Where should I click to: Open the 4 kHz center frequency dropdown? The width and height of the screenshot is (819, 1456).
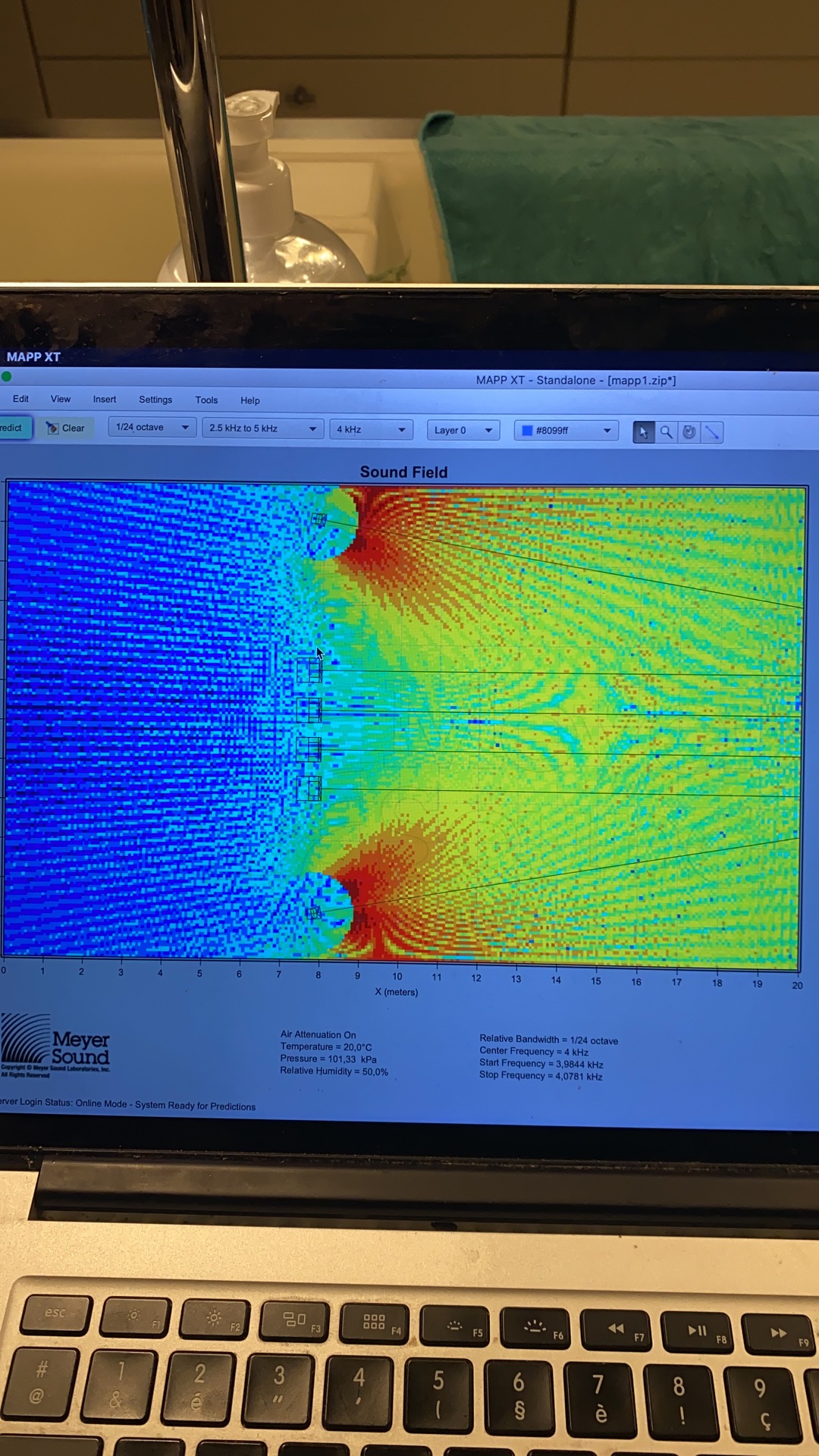point(371,429)
